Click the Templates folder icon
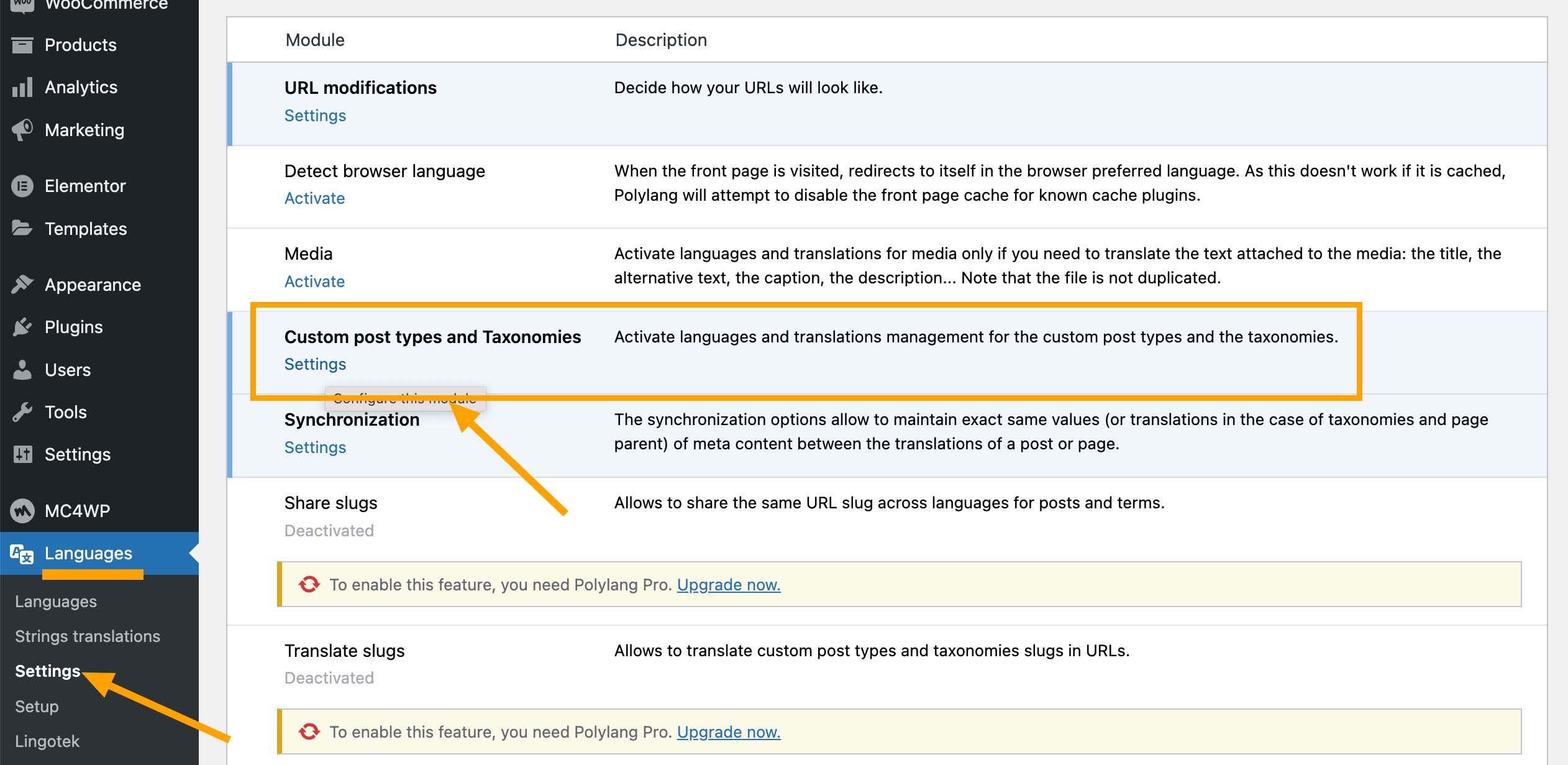Image resolution: width=1568 pixels, height=765 pixels. coord(22,228)
